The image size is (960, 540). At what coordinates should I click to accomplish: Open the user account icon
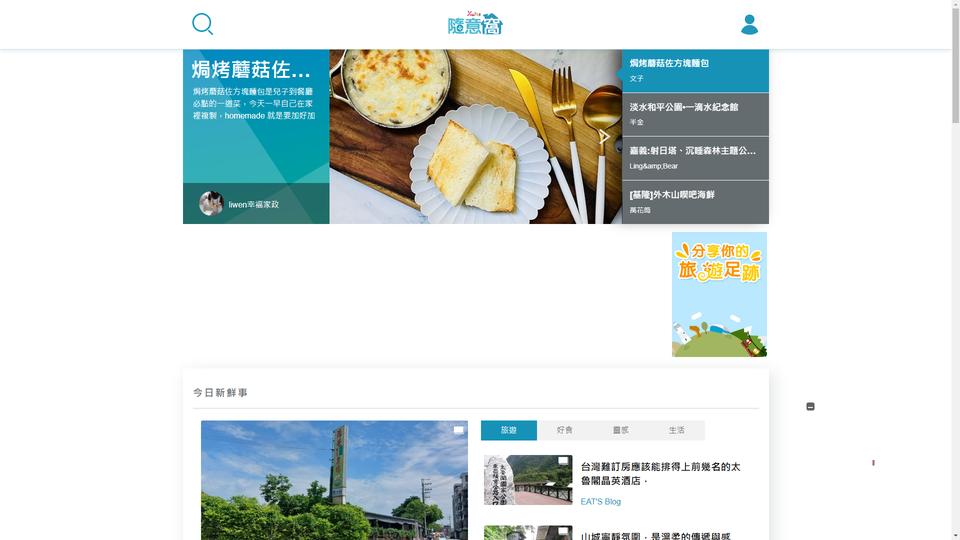click(x=749, y=24)
